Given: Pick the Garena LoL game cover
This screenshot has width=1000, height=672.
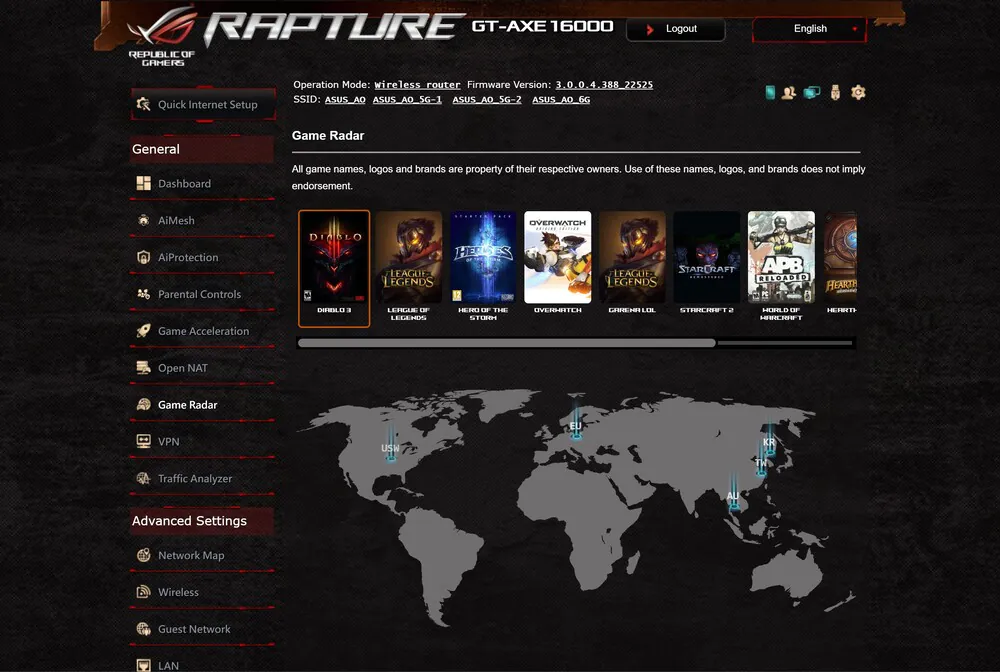Looking at the screenshot, I should [x=633, y=258].
